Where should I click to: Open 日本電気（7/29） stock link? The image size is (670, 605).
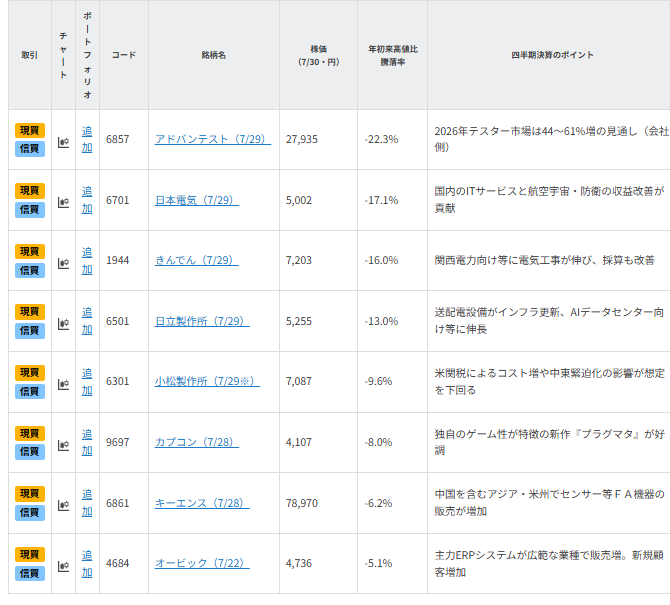point(197,200)
